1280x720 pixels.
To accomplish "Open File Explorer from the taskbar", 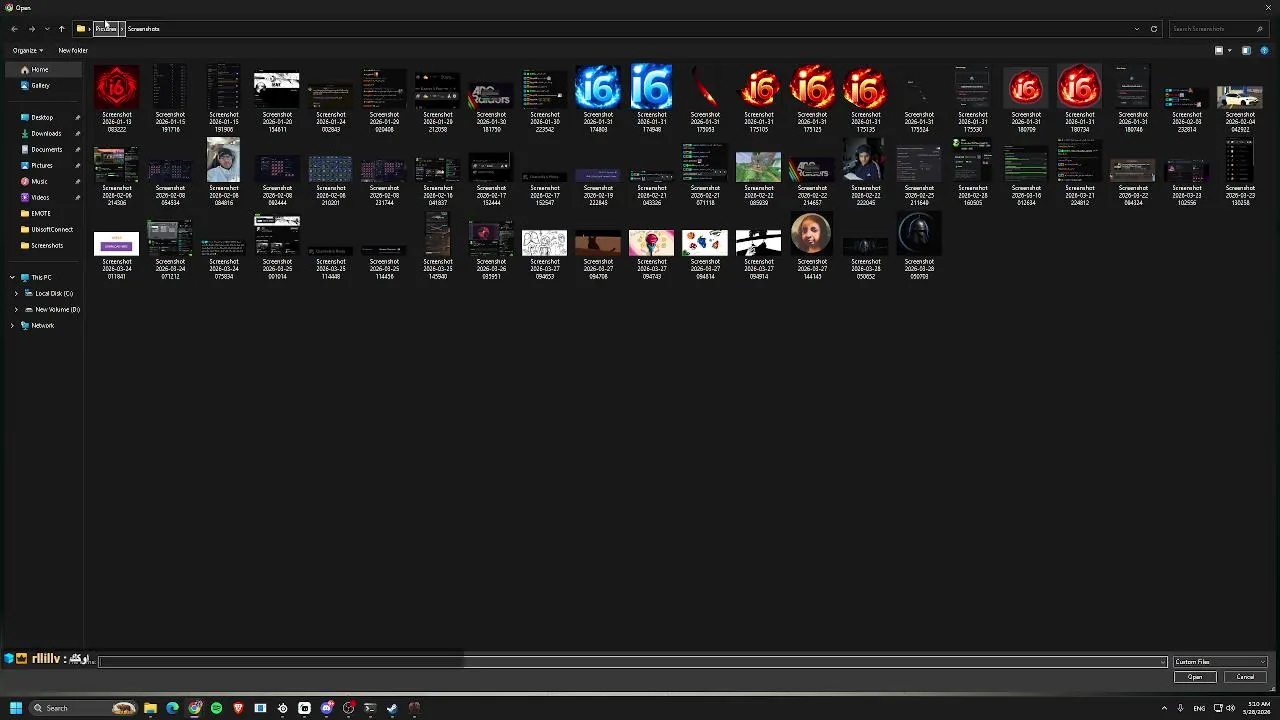I will 150,708.
